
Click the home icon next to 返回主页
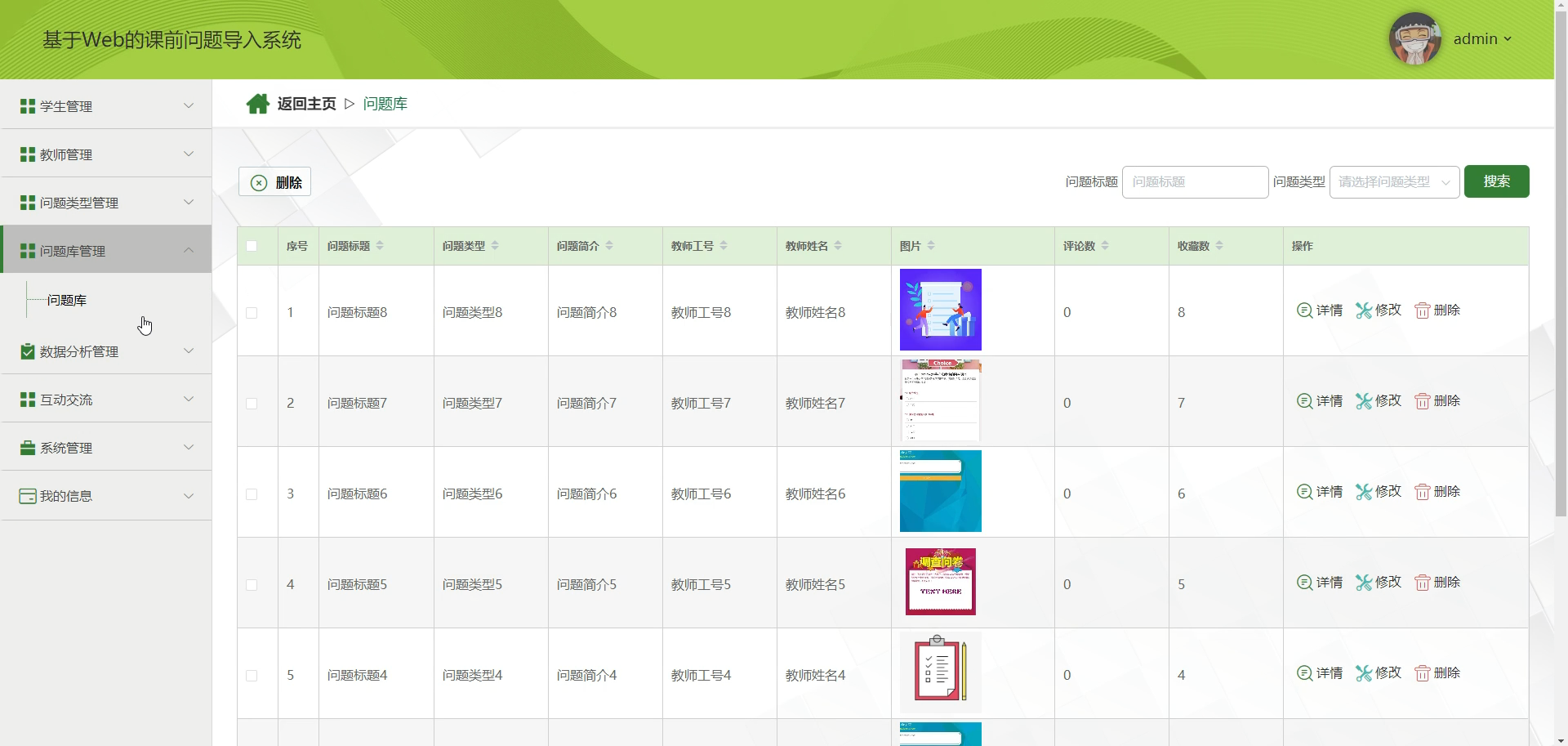[x=258, y=104]
